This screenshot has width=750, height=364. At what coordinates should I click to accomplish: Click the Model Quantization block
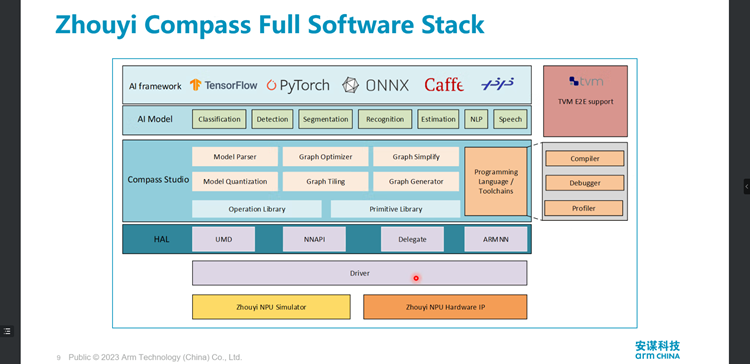pos(235,182)
